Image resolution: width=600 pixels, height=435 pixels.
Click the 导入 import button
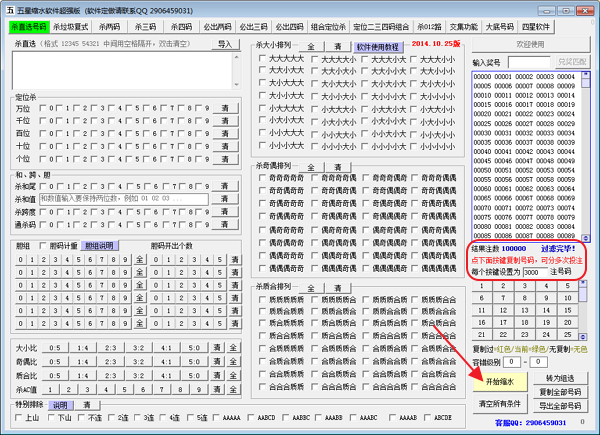point(225,44)
